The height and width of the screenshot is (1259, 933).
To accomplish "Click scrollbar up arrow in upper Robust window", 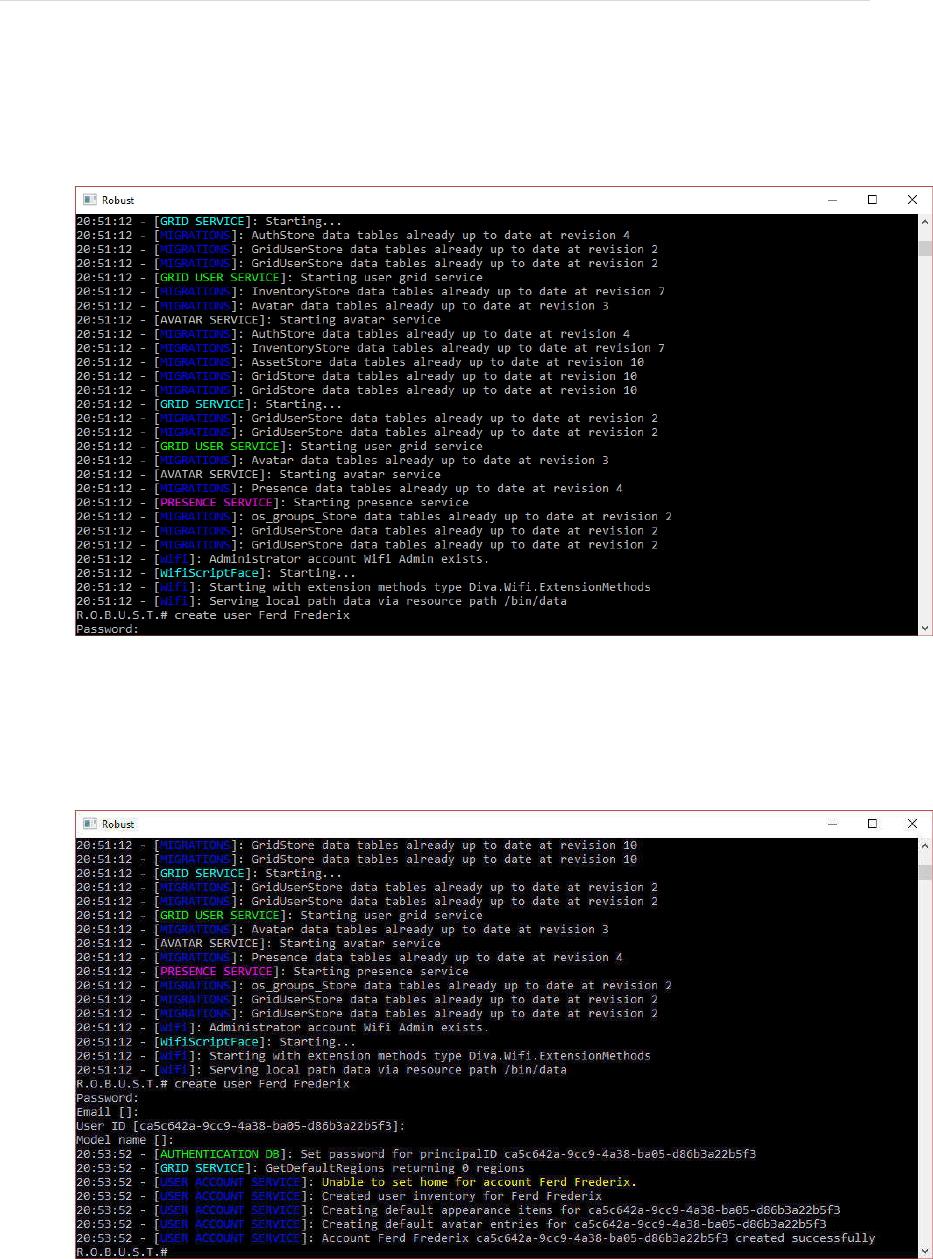I will coord(925,222).
